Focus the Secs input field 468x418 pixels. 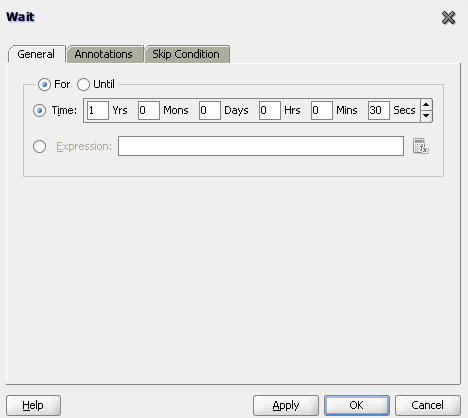(379, 110)
